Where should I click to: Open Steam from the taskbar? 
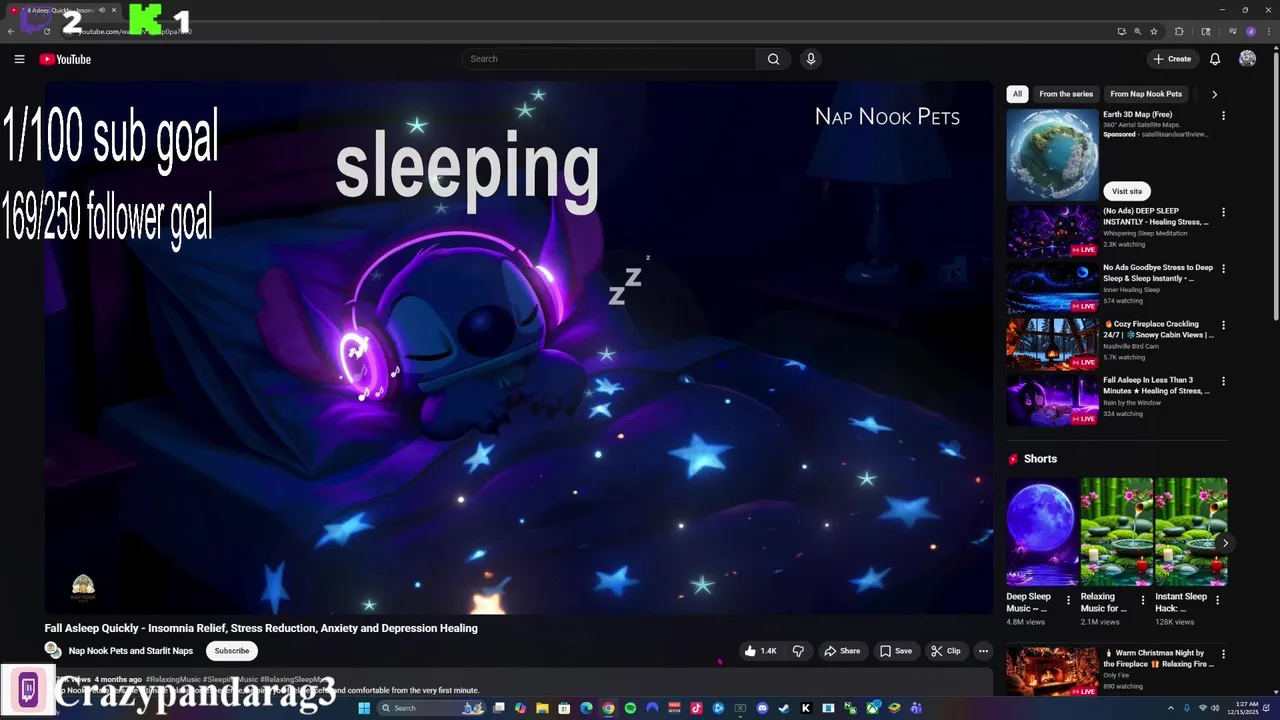coord(784,708)
